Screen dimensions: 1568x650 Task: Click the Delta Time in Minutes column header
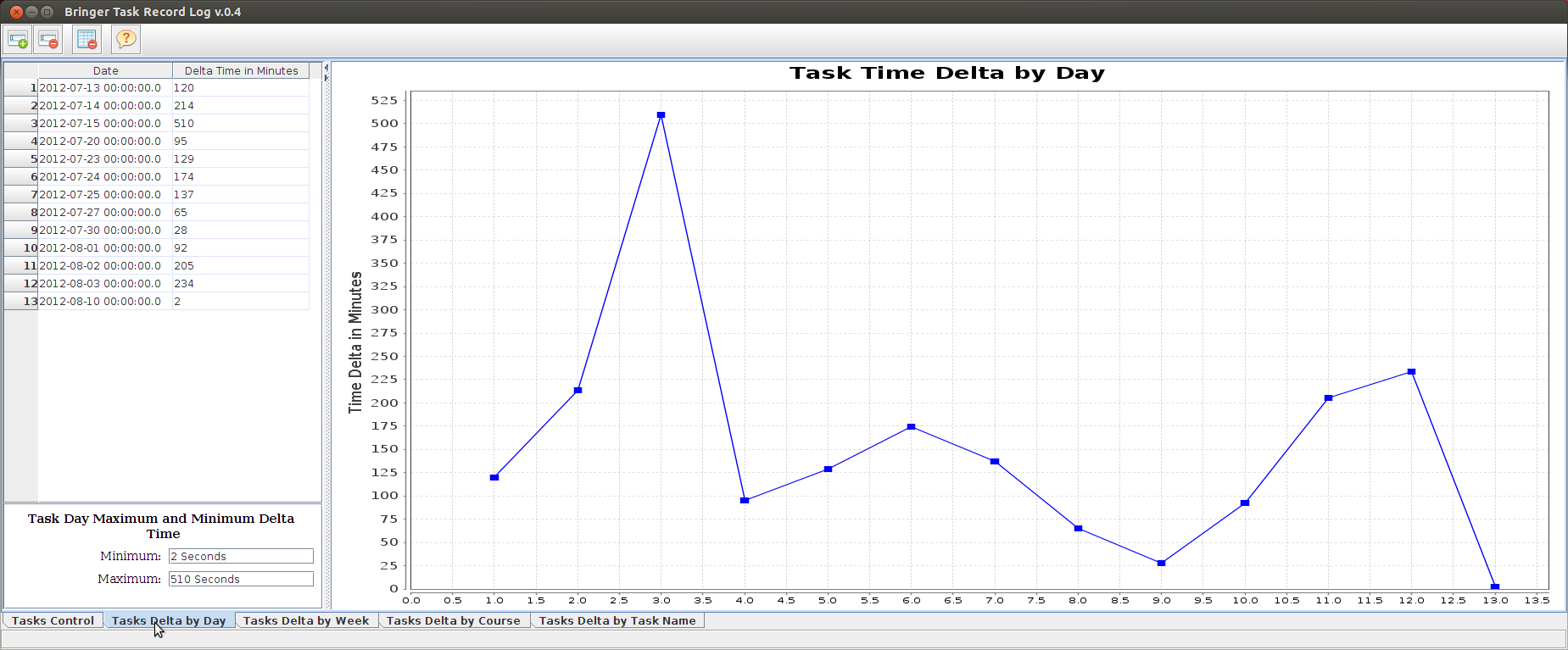pos(241,70)
